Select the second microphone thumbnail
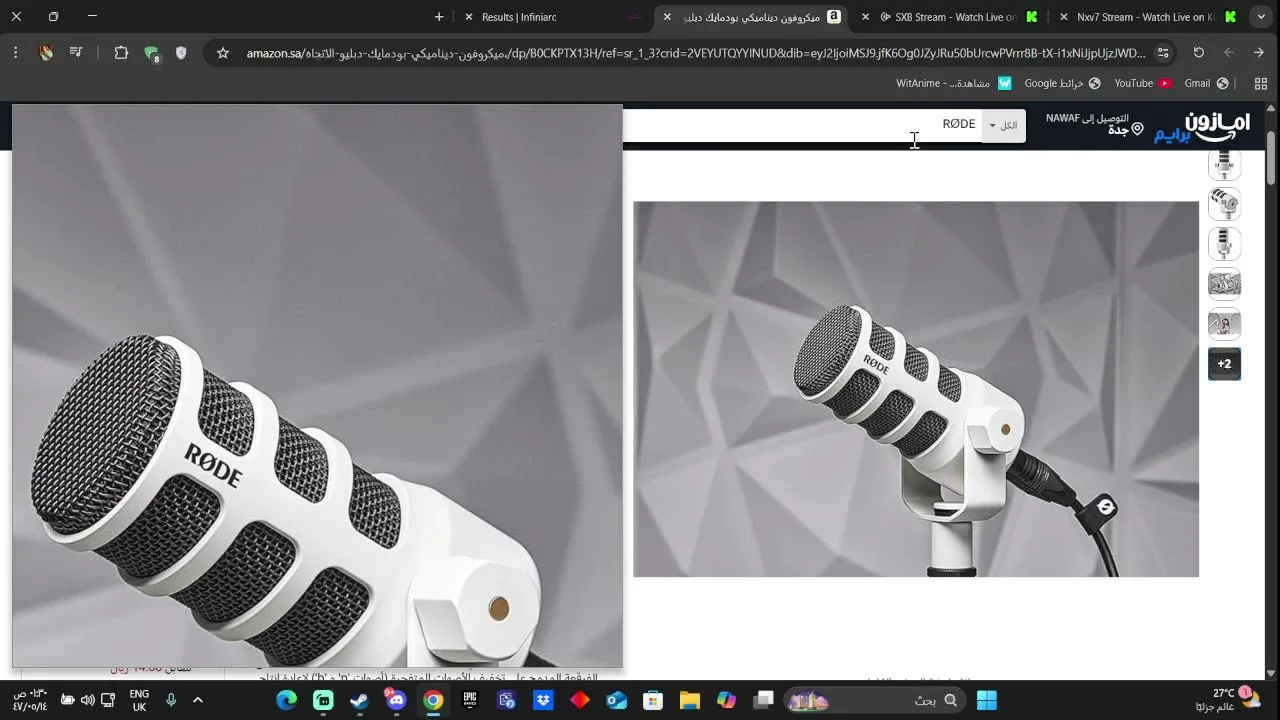The height and width of the screenshot is (720, 1280). [1224, 204]
